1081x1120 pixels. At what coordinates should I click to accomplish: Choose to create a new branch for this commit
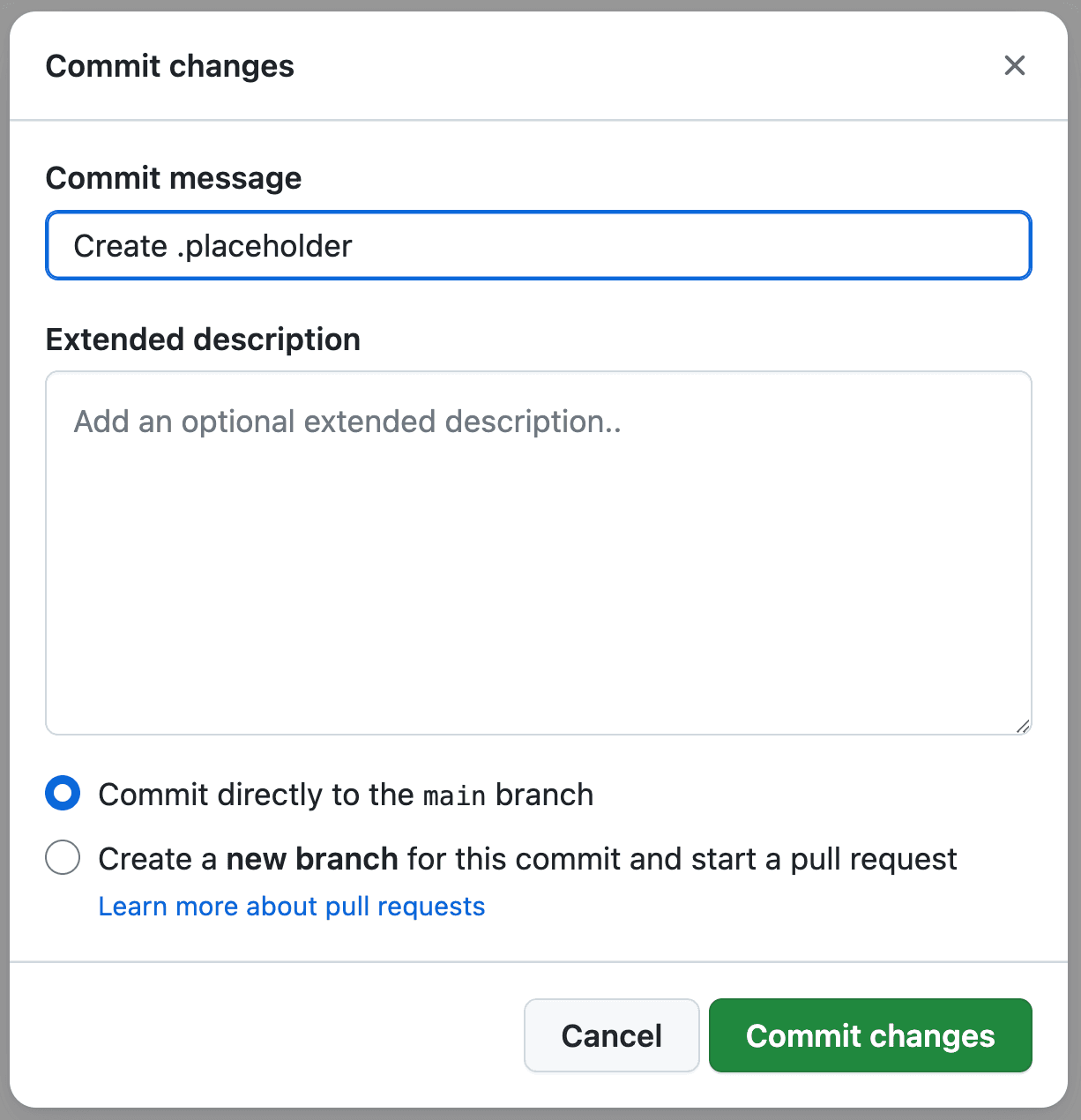[62, 857]
